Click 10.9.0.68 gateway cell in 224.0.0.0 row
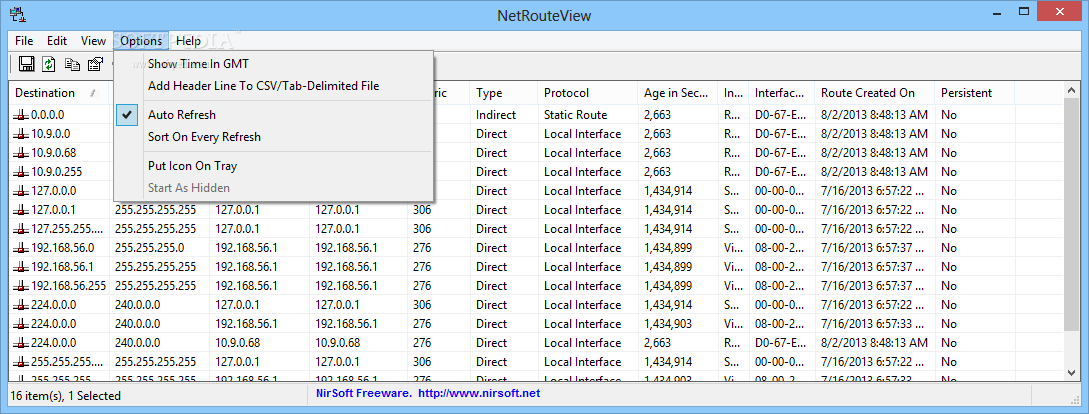 point(238,343)
